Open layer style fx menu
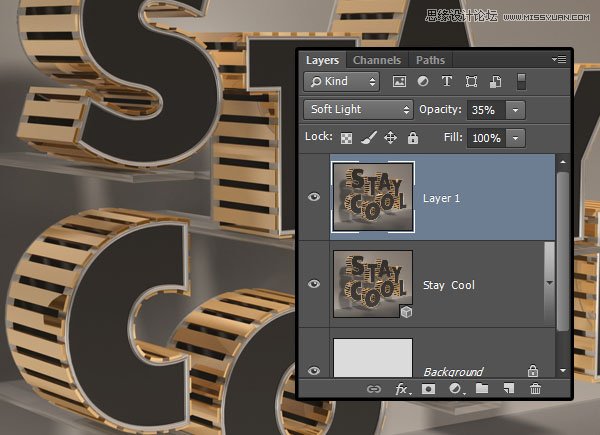Viewport: 600px width, 435px height. (x=402, y=389)
